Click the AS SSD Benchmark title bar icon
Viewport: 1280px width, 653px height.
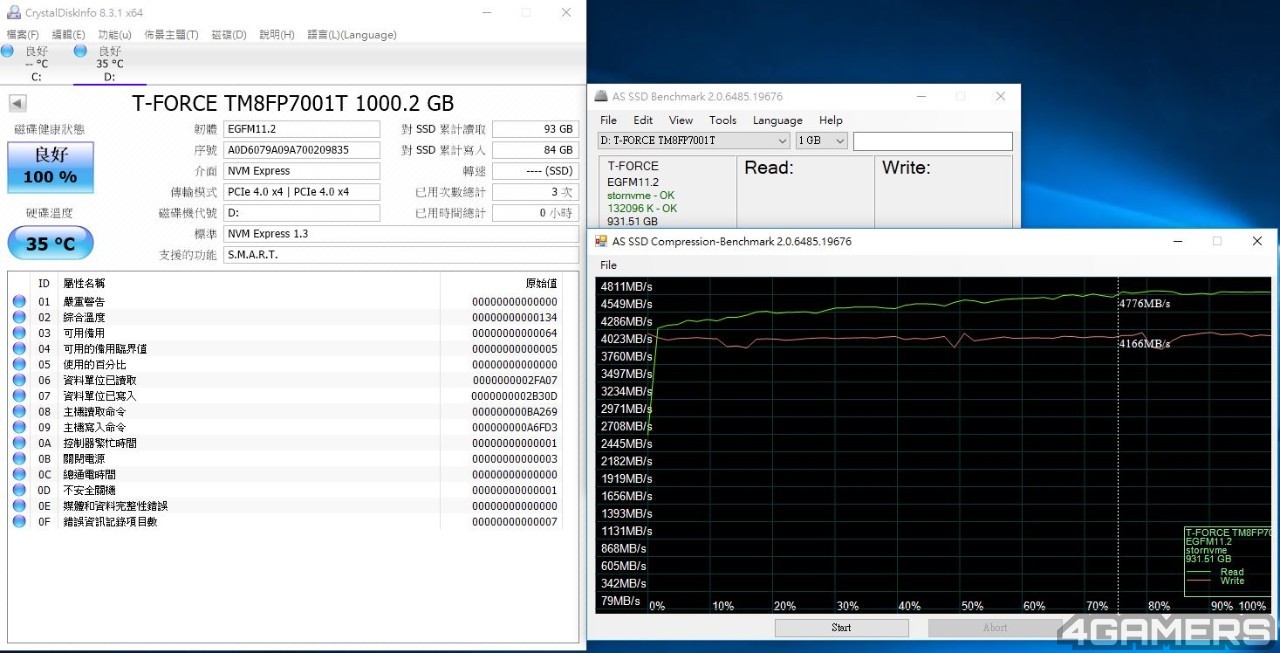click(601, 97)
